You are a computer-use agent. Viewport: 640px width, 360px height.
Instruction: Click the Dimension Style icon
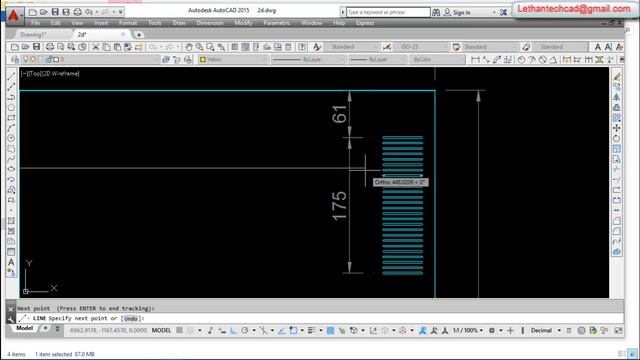click(387, 47)
